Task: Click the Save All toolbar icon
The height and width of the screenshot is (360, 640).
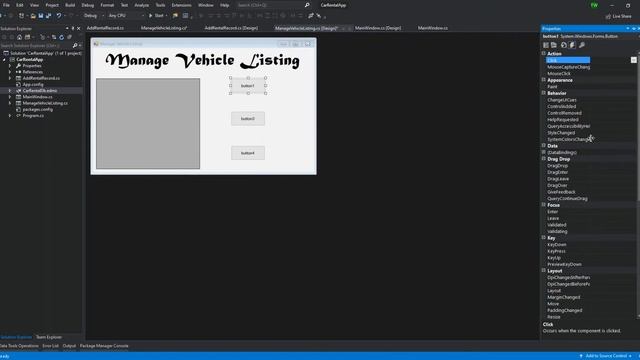Action: pos(49,16)
